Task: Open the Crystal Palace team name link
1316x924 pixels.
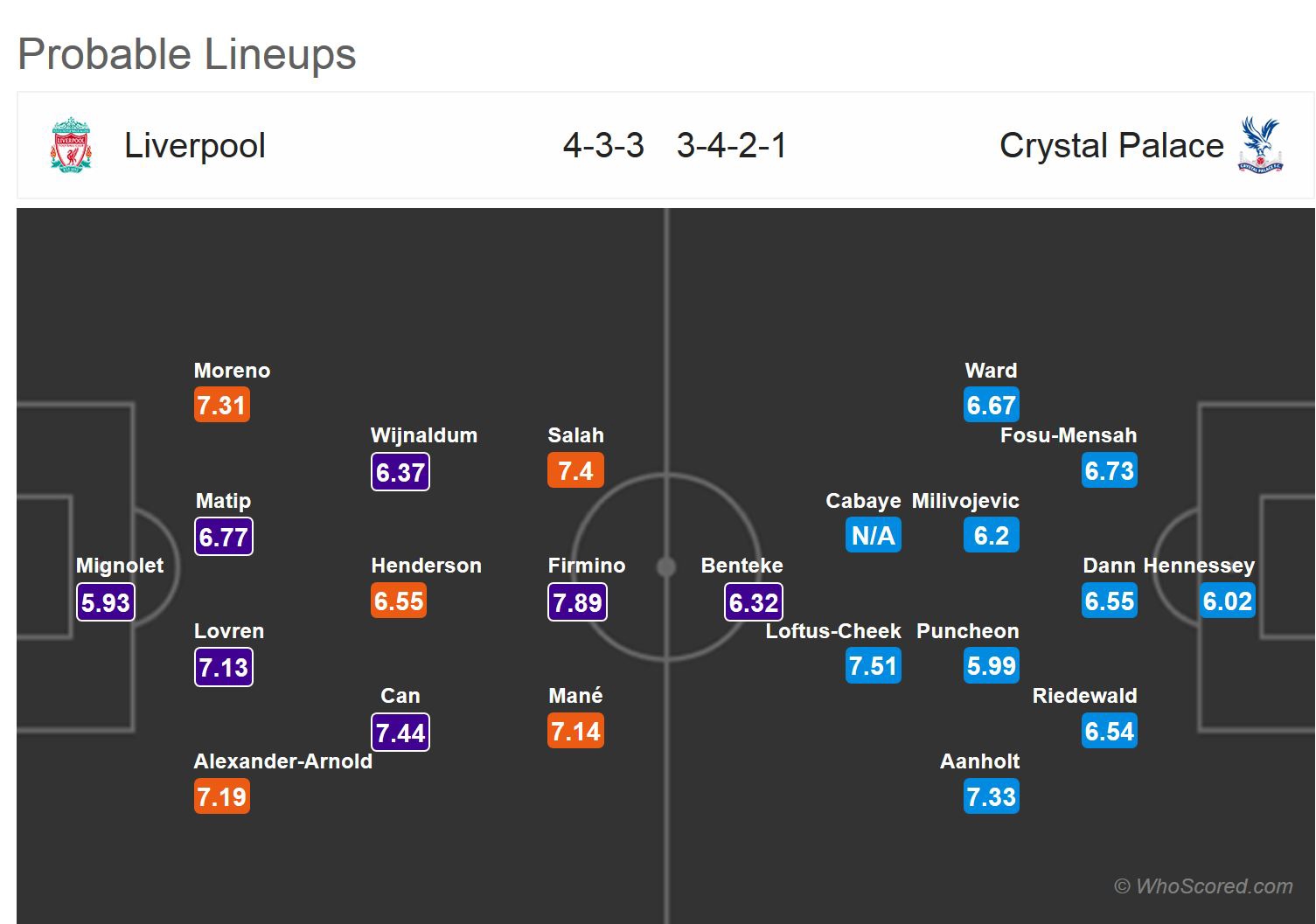Action: (x=1111, y=145)
